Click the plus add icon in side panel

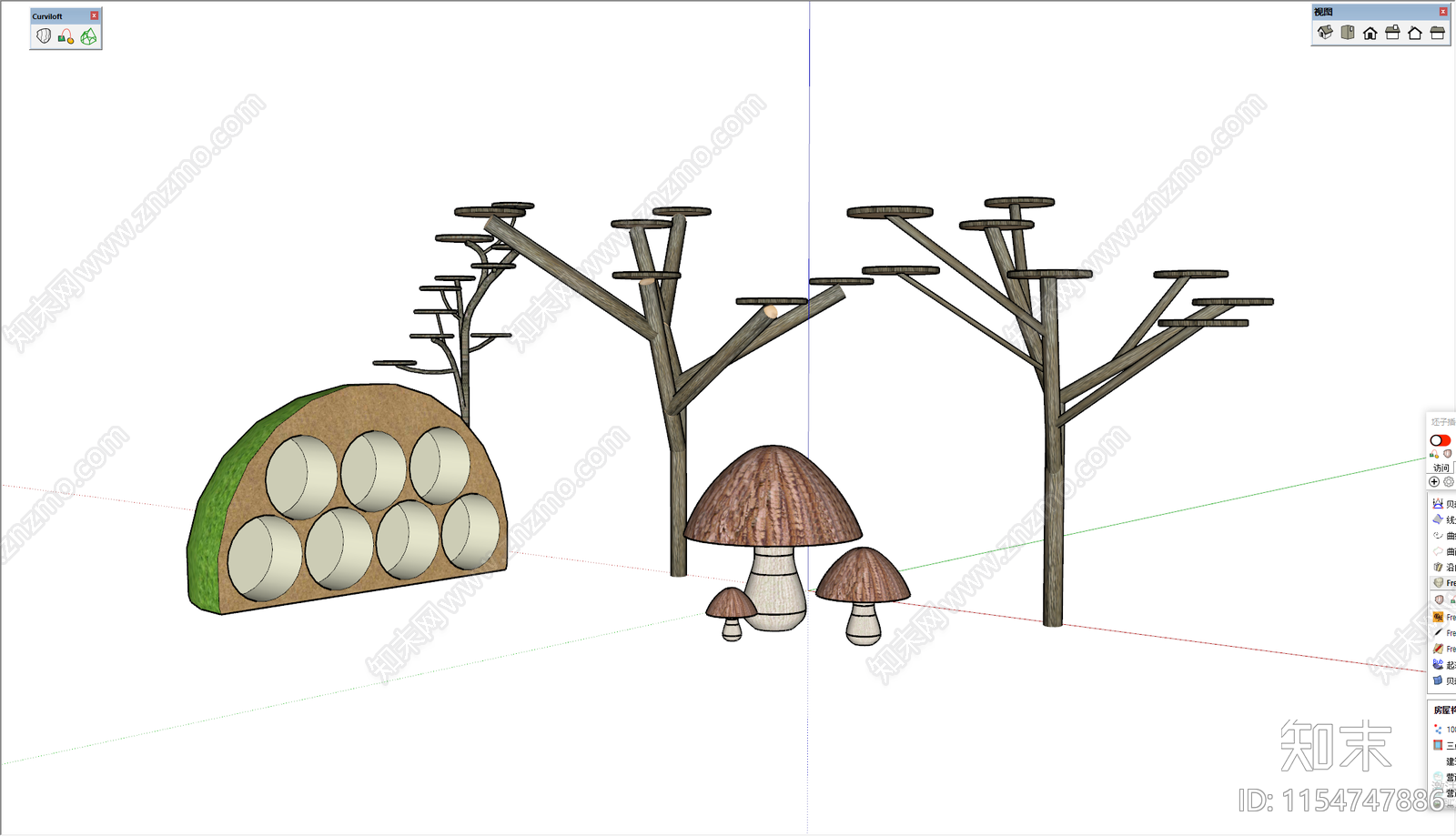(1434, 482)
